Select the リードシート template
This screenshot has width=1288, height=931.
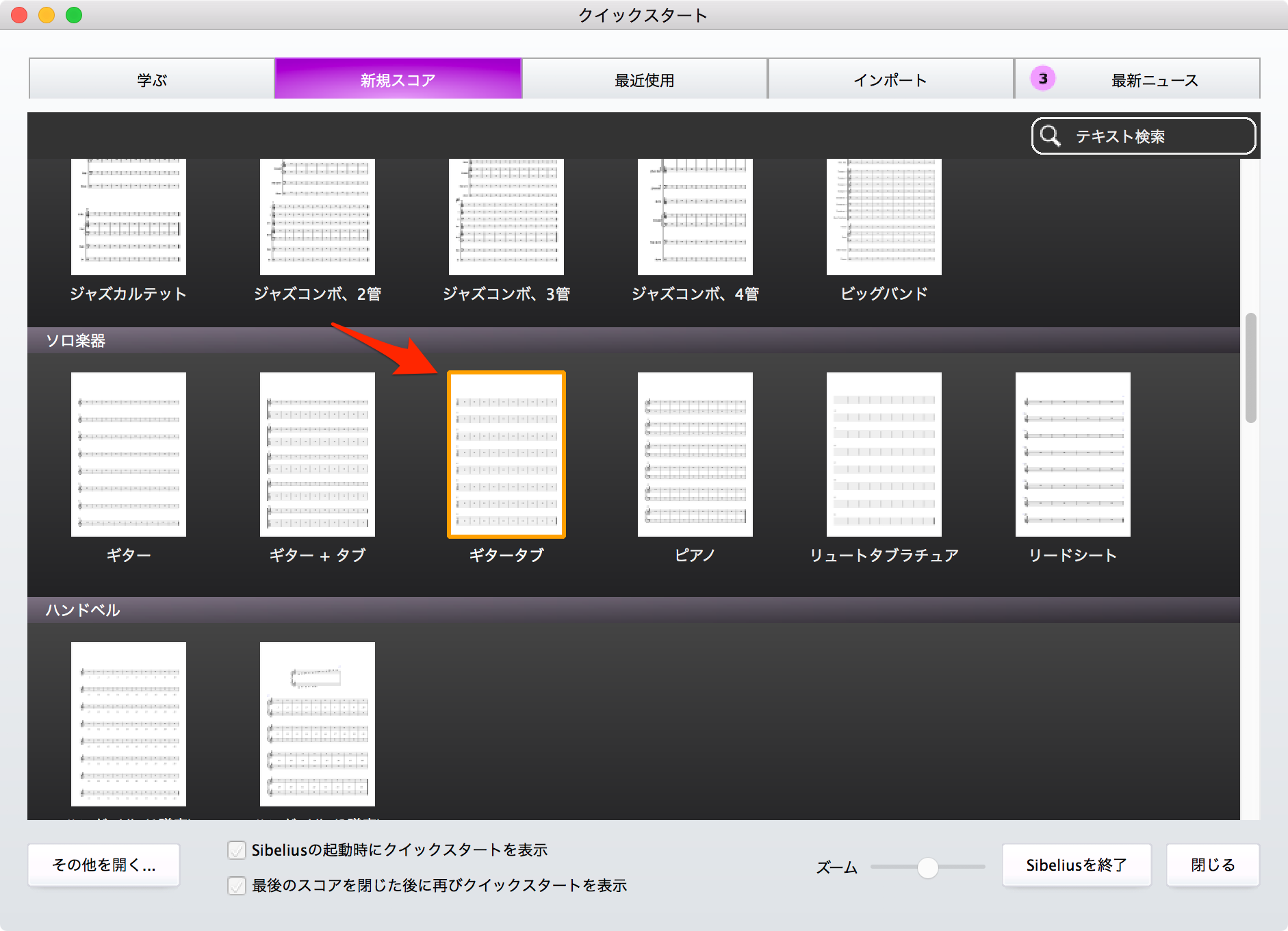1073,455
